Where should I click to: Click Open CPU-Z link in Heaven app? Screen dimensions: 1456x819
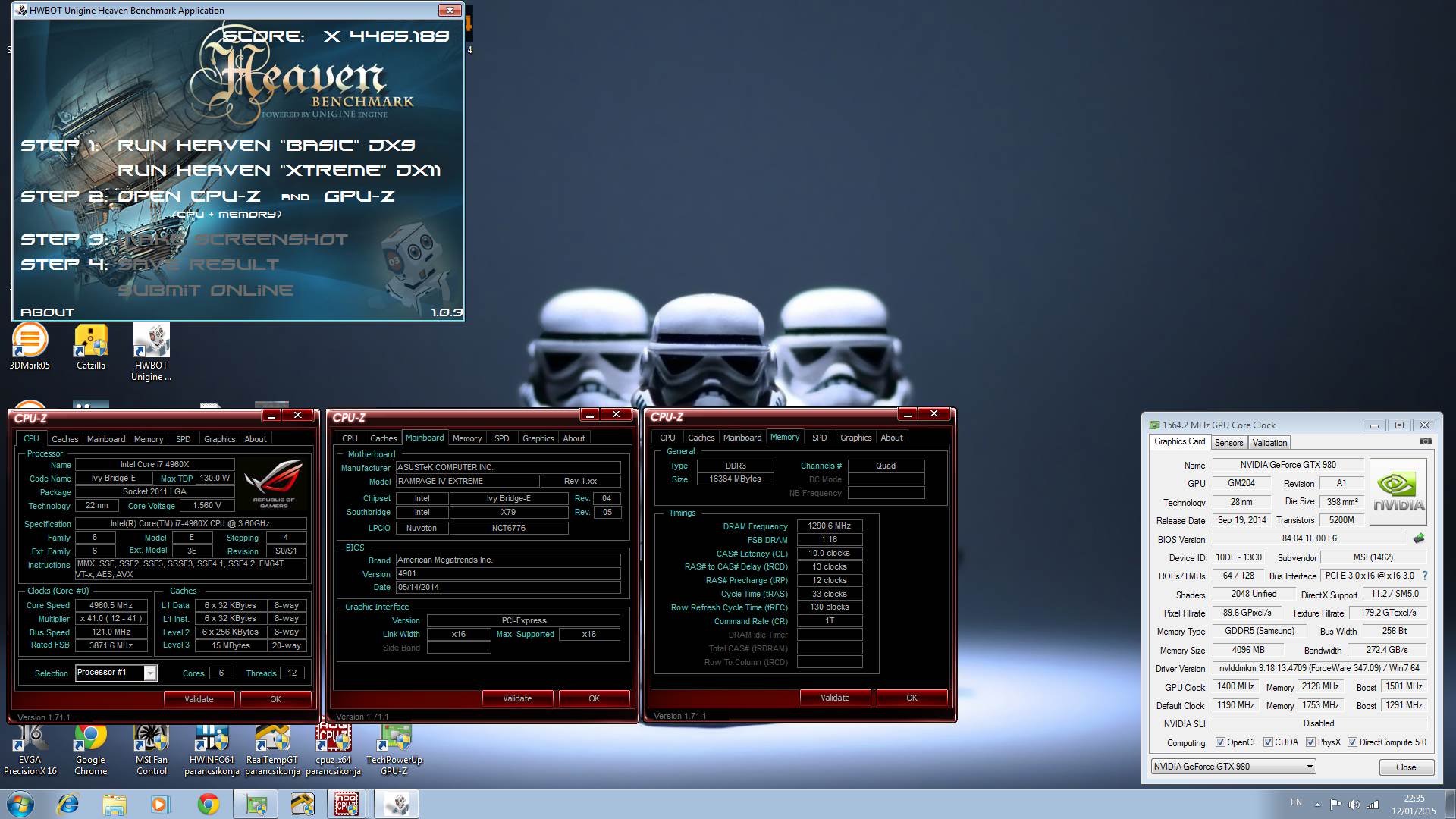(x=189, y=196)
